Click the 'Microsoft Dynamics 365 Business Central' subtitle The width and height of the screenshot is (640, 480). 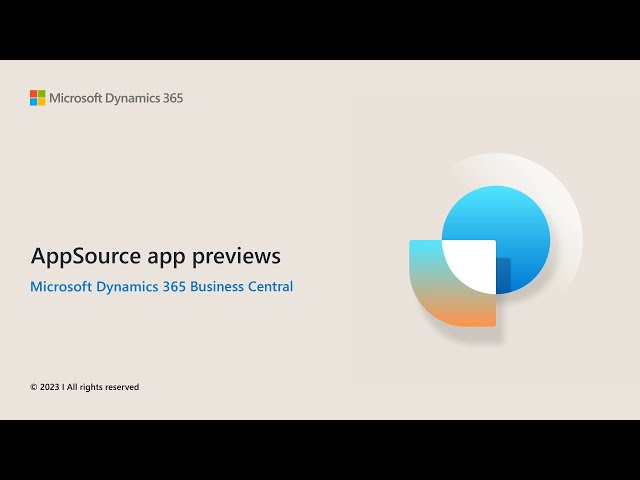tap(162, 287)
